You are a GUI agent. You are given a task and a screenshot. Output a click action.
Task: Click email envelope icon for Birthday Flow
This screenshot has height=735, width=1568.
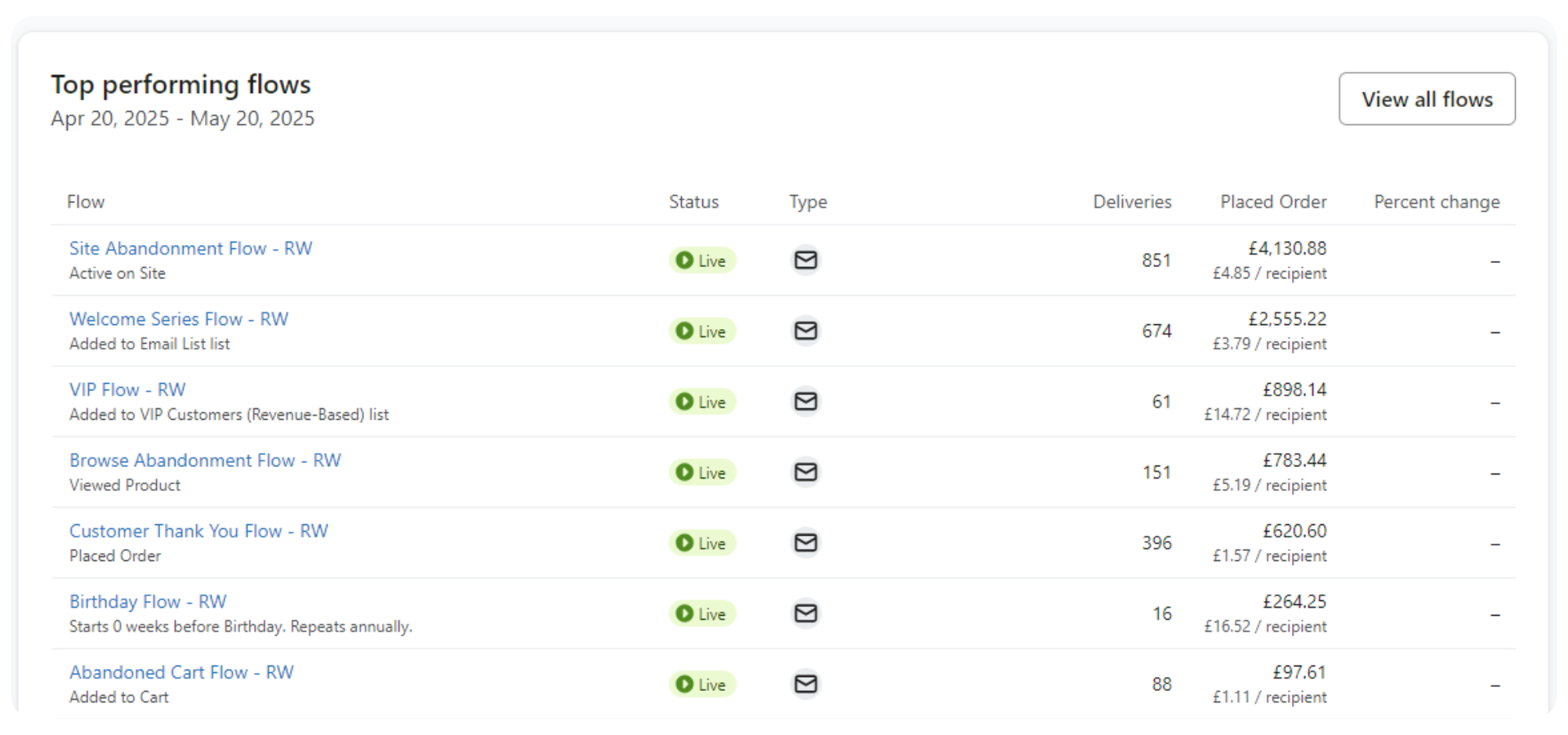pyautogui.click(x=805, y=613)
